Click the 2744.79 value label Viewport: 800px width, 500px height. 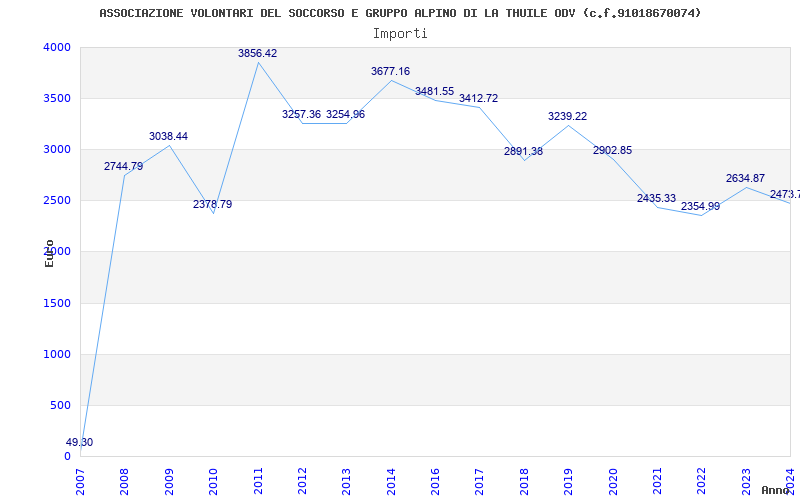[x=123, y=167]
